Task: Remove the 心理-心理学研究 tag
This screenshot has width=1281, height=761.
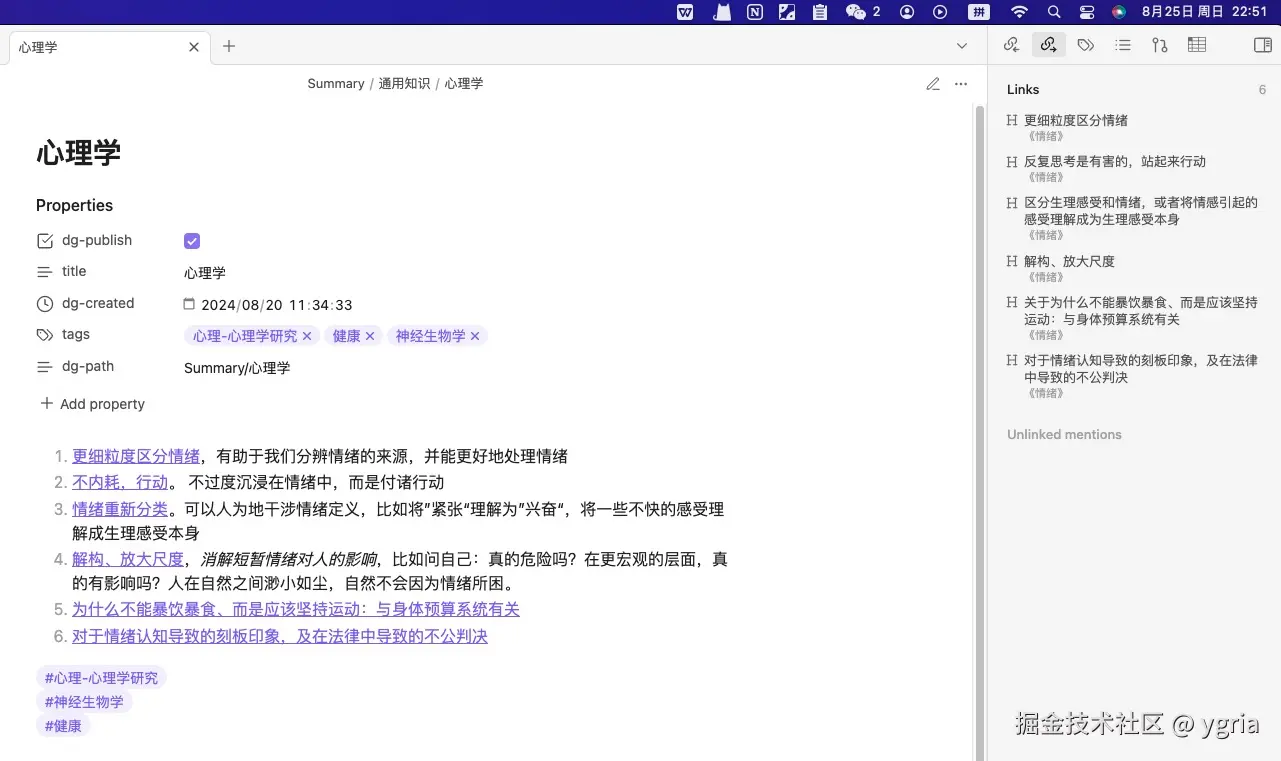Action: tap(307, 336)
